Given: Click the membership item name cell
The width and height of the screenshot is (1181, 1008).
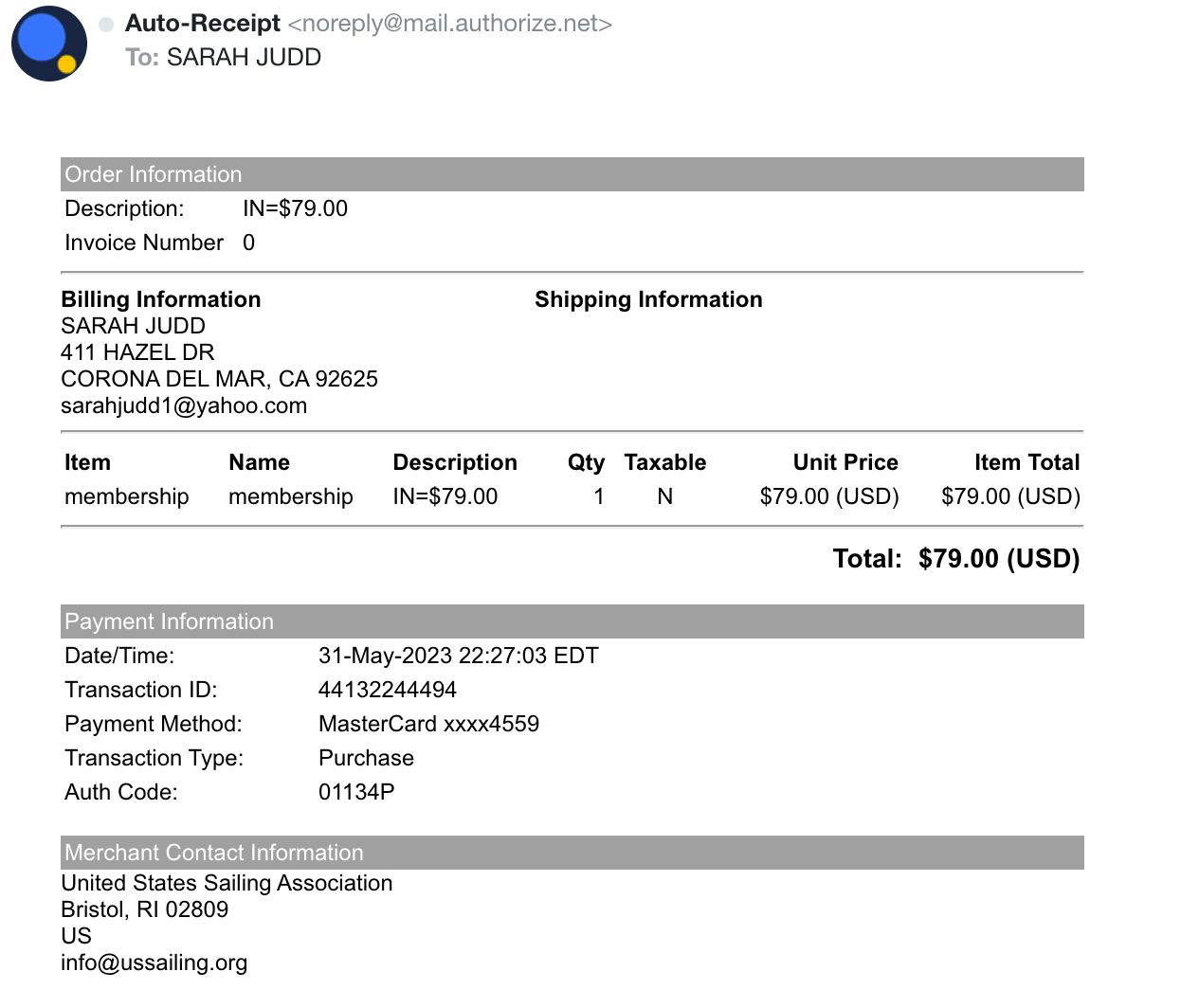Looking at the screenshot, I should (291, 496).
